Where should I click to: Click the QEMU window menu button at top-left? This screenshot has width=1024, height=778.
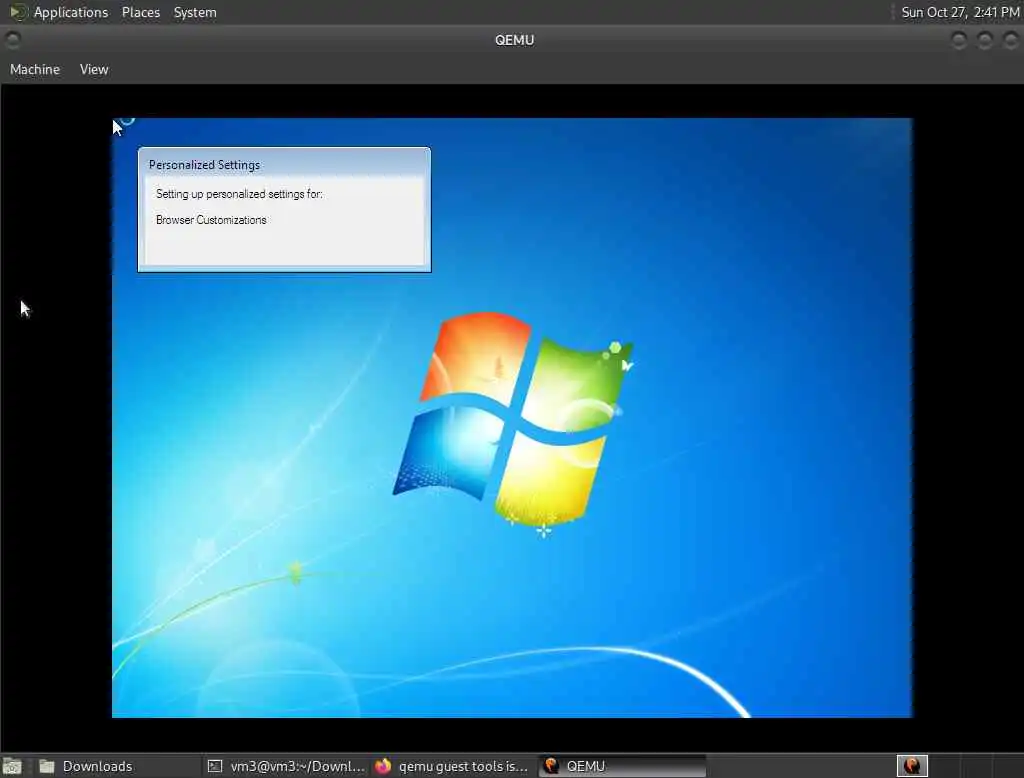point(12,41)
